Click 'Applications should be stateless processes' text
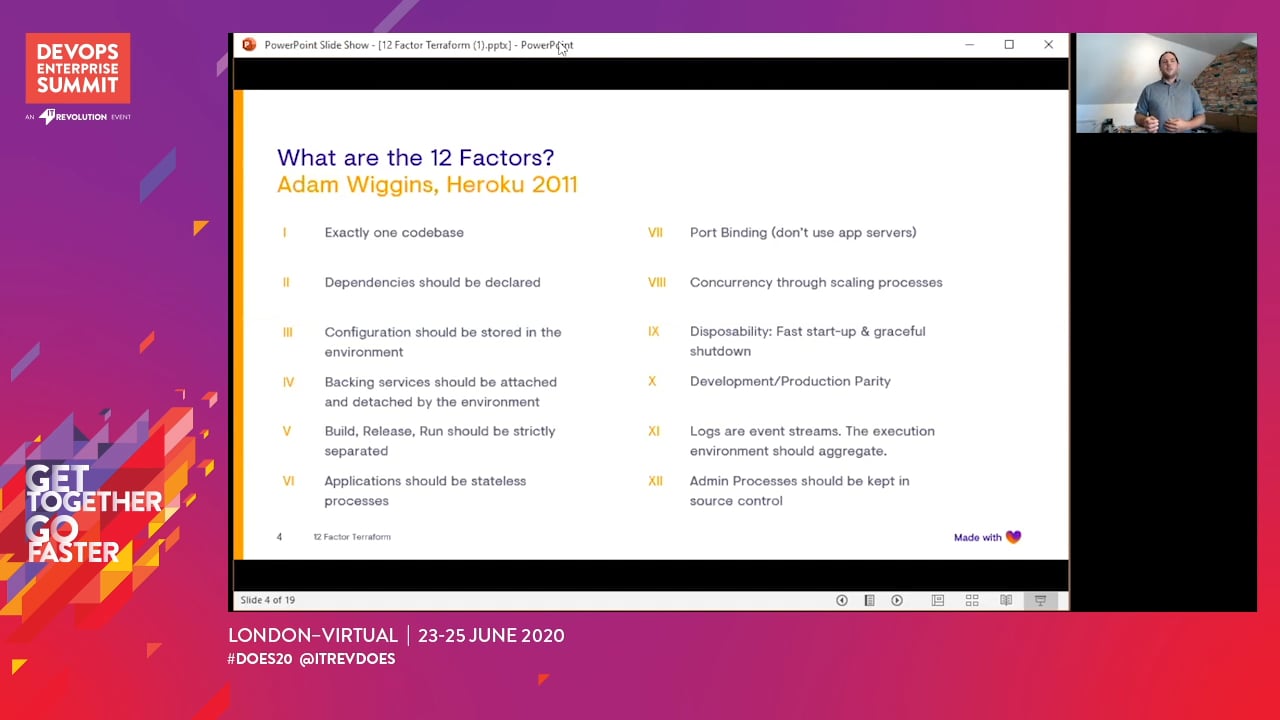Image resolution: width=1280 pixels, height=720 pixels. pos(425,491)
